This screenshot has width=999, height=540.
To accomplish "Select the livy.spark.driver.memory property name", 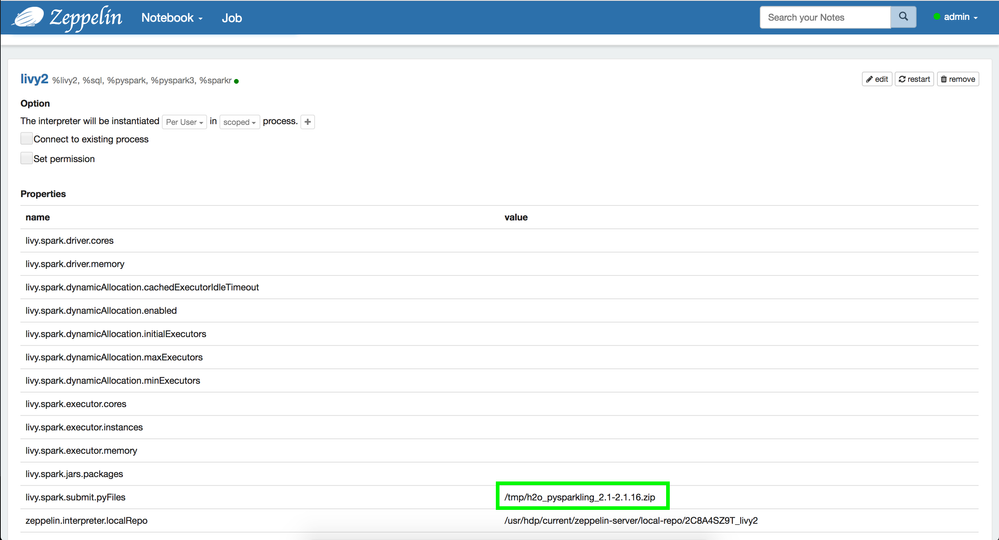I will pyautogui.click(x=75, y=264).
